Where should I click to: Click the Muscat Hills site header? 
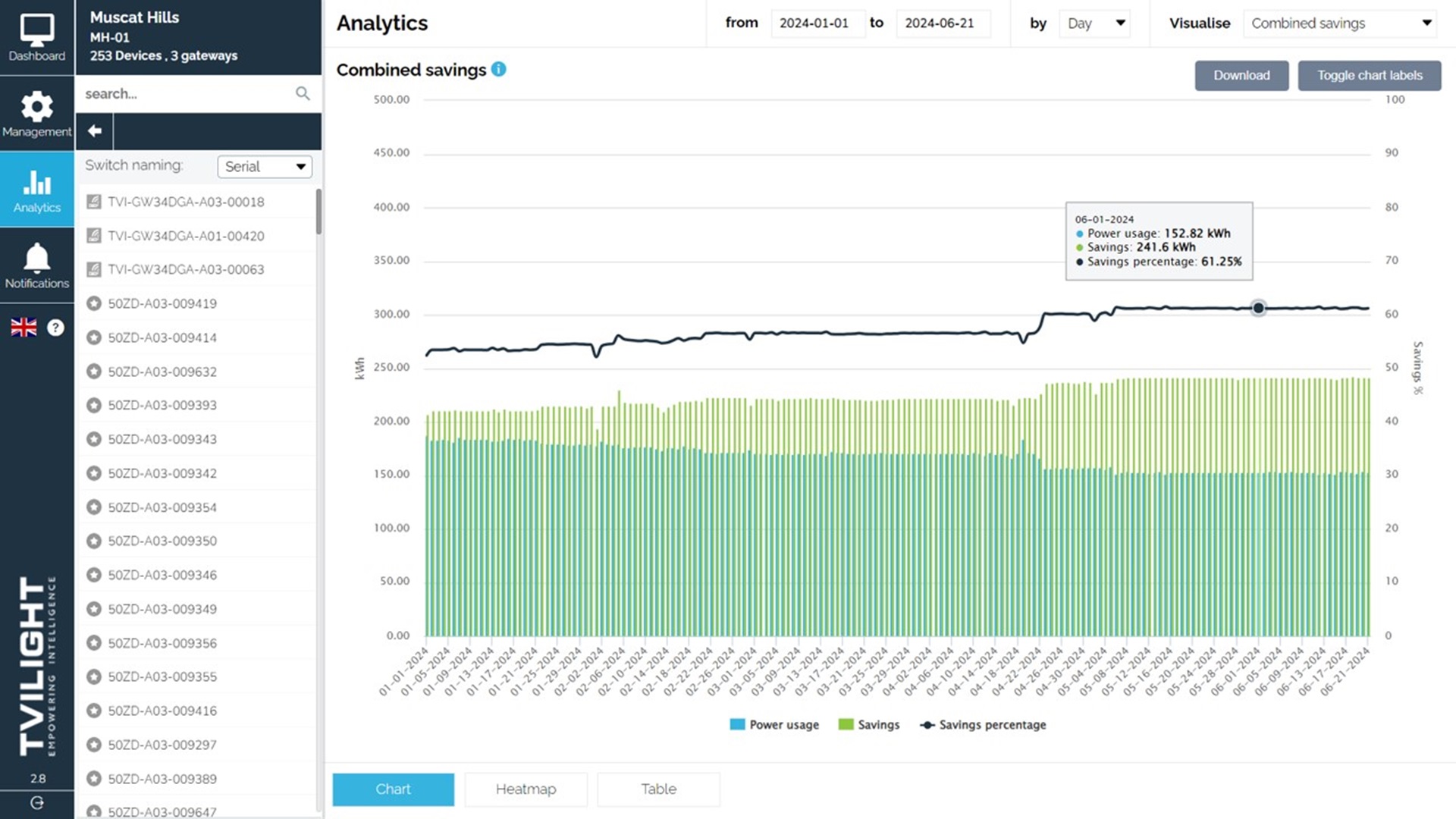coord(198,36)
